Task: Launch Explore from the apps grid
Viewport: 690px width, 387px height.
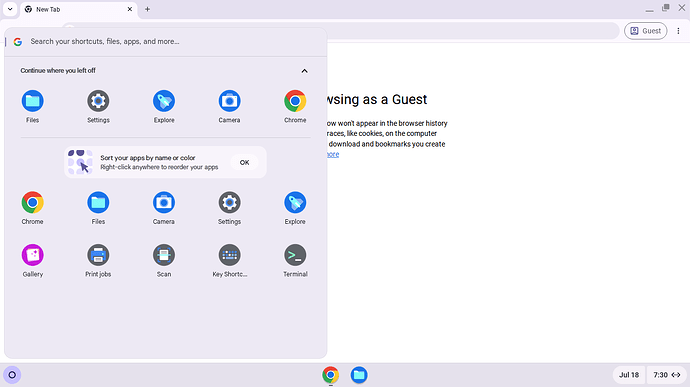Action: pos(295,208)
